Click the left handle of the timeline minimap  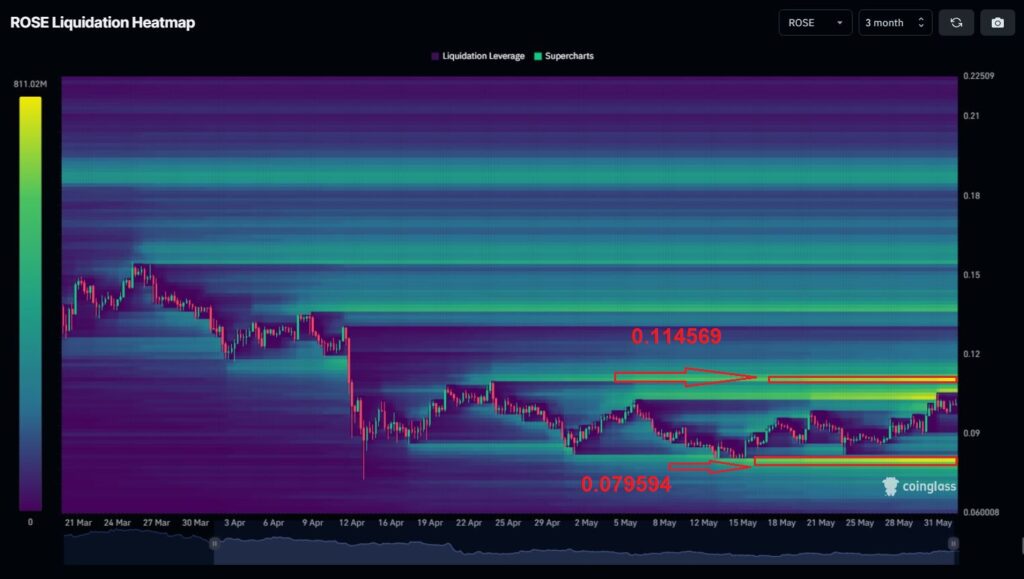pyautogui.click(x=213, y=545)
